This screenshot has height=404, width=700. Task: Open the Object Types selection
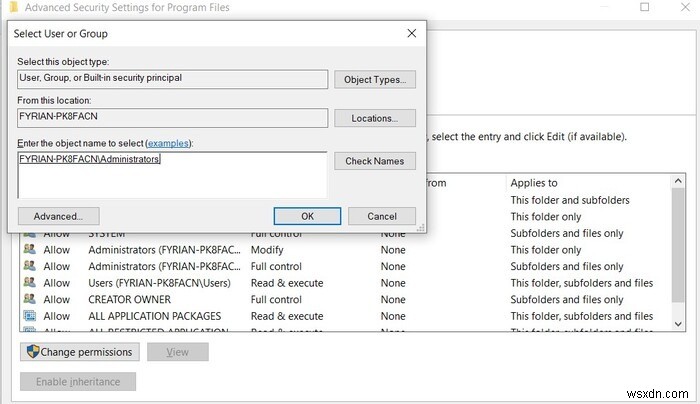click(375, 80)
